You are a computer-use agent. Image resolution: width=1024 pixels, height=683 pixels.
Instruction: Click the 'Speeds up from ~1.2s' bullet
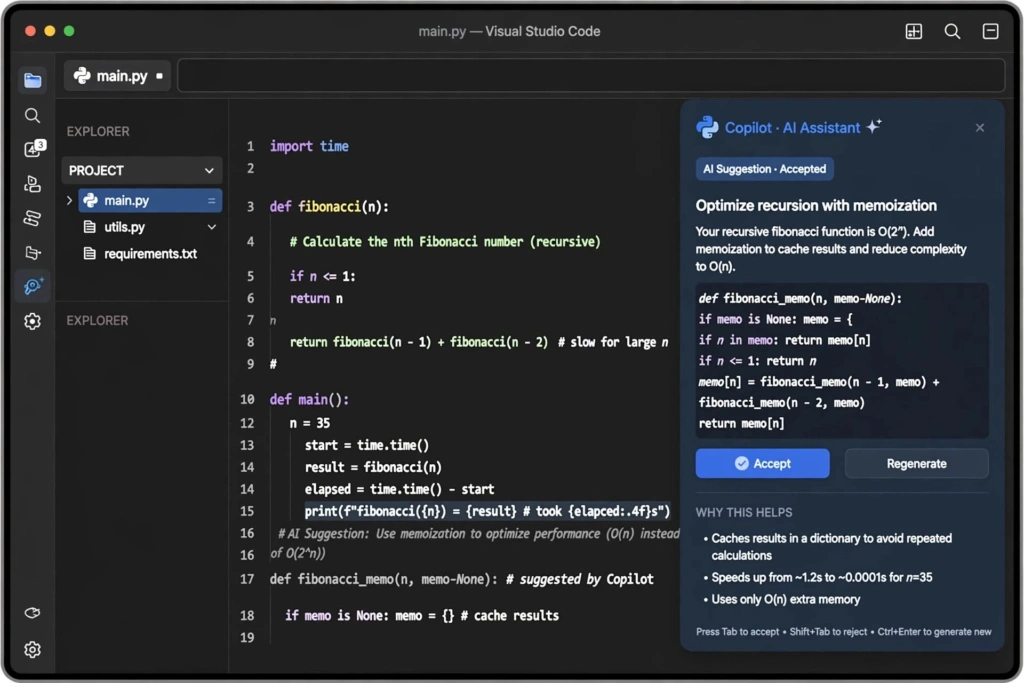click(x=822, y=577)
